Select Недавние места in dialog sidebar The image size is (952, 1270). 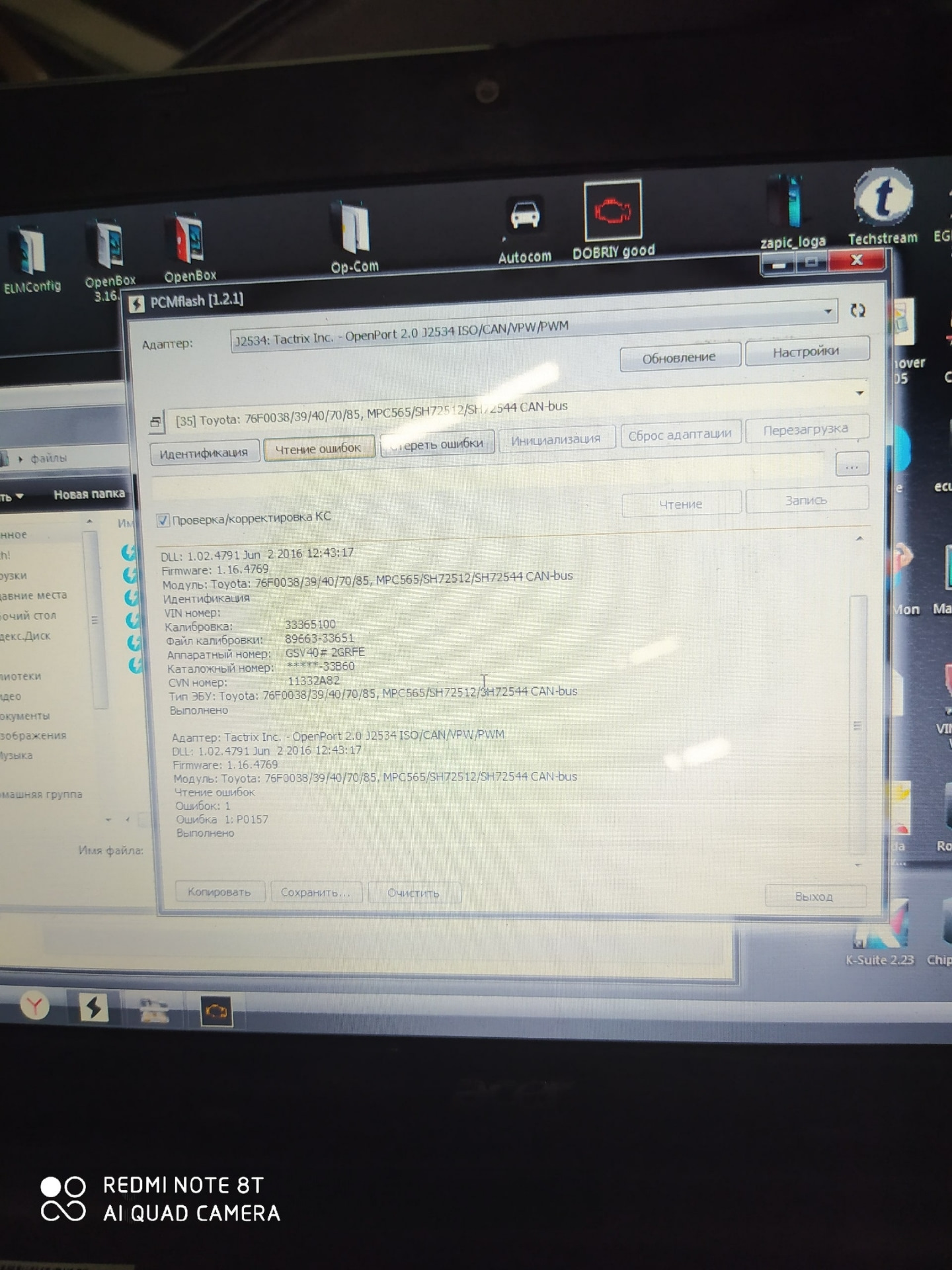pyautogui.click(x=33, y=595)
